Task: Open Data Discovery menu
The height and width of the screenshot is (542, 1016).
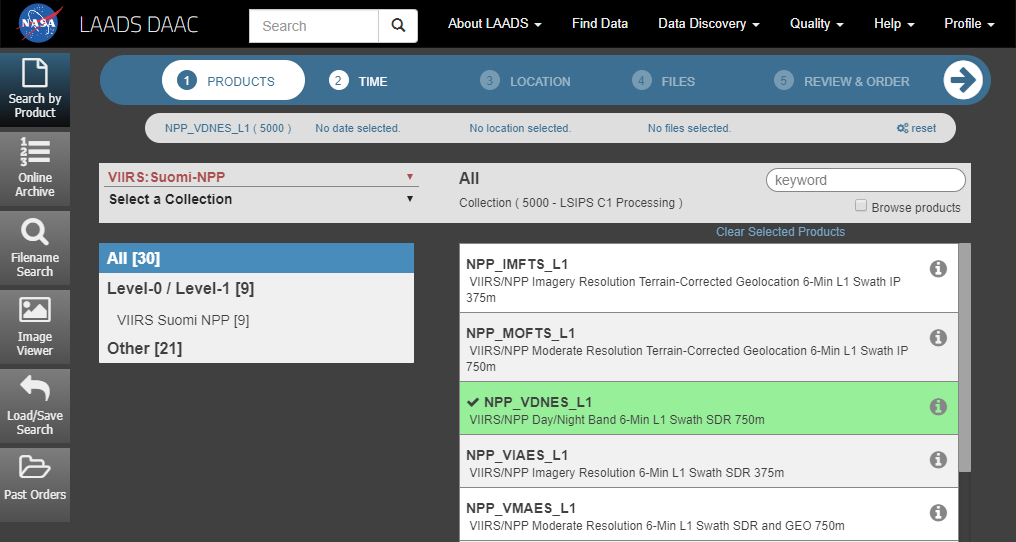Action: (708, 23)
